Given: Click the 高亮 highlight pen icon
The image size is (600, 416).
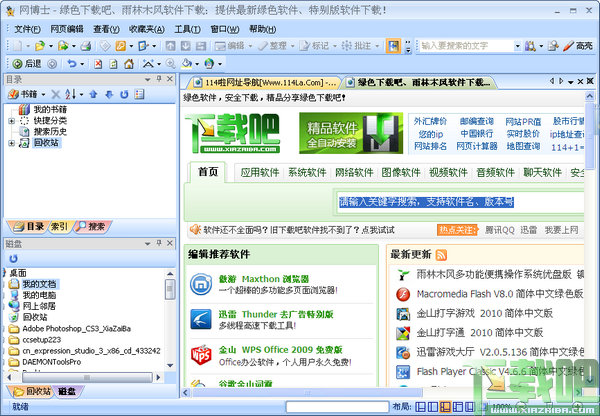Looking at the screenshot, I should click(x=569, y=46).
